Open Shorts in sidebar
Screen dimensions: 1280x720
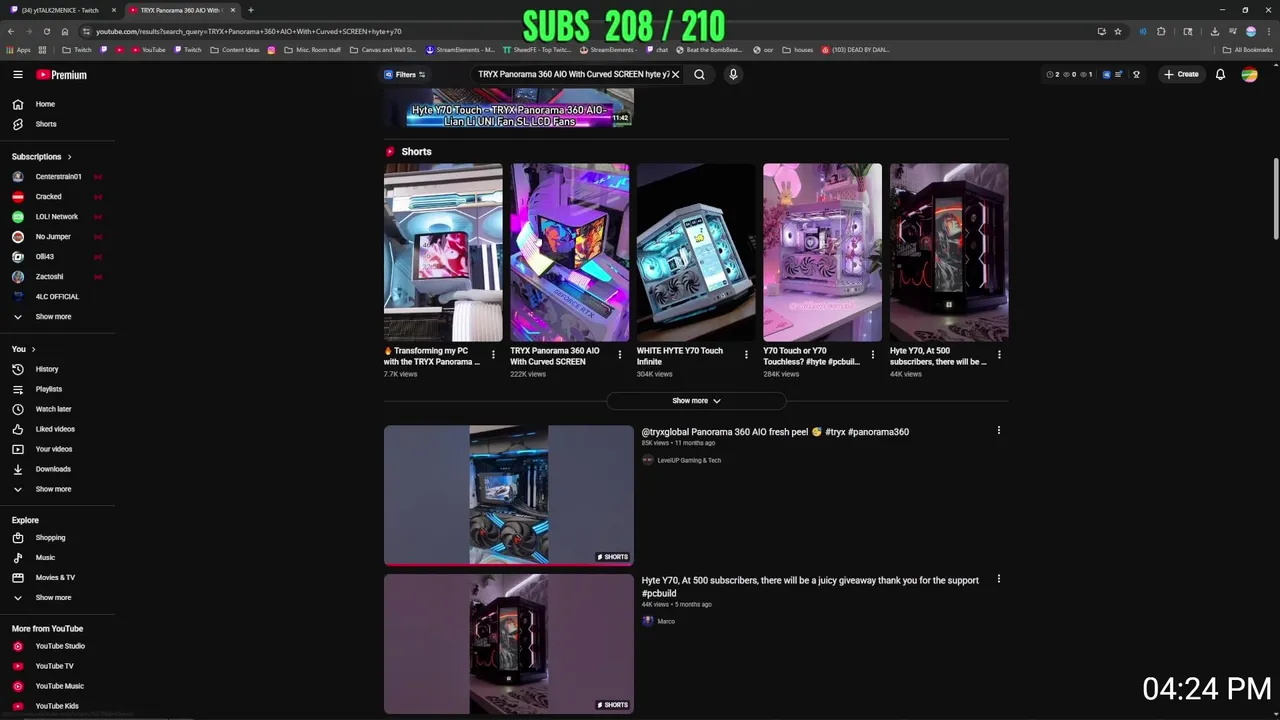point(58,124)
